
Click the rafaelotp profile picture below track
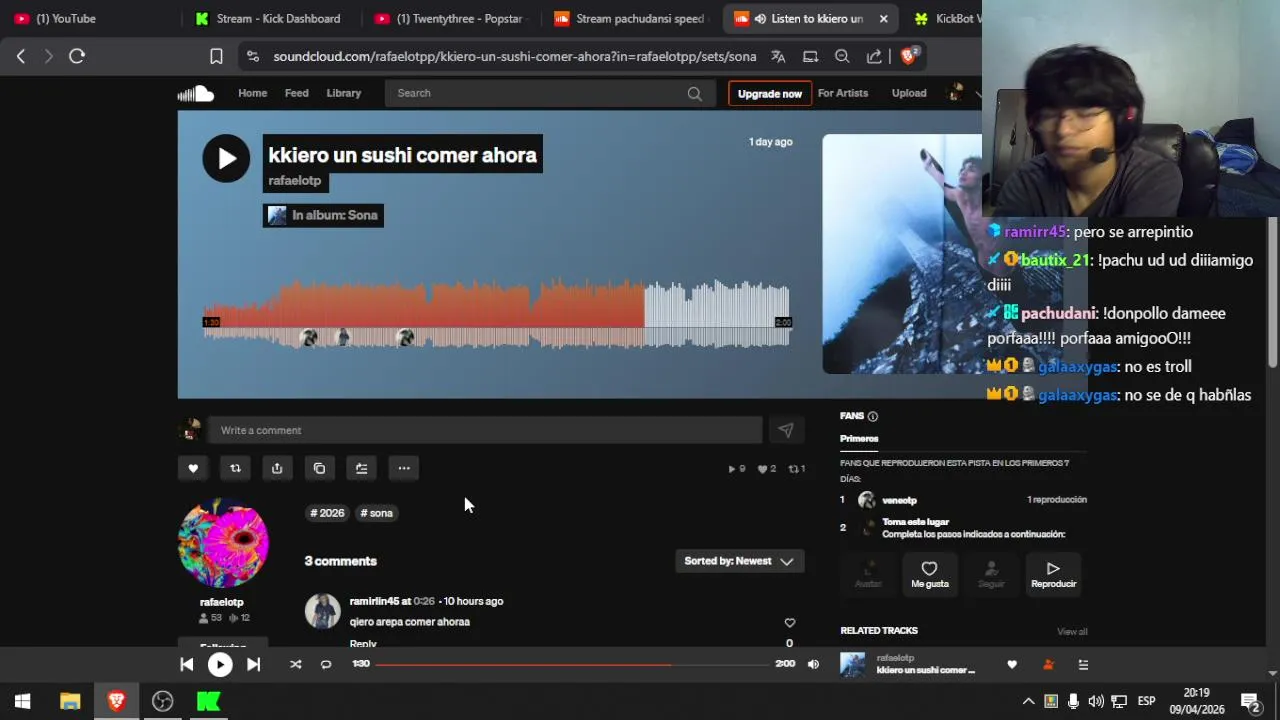[223, 543]
